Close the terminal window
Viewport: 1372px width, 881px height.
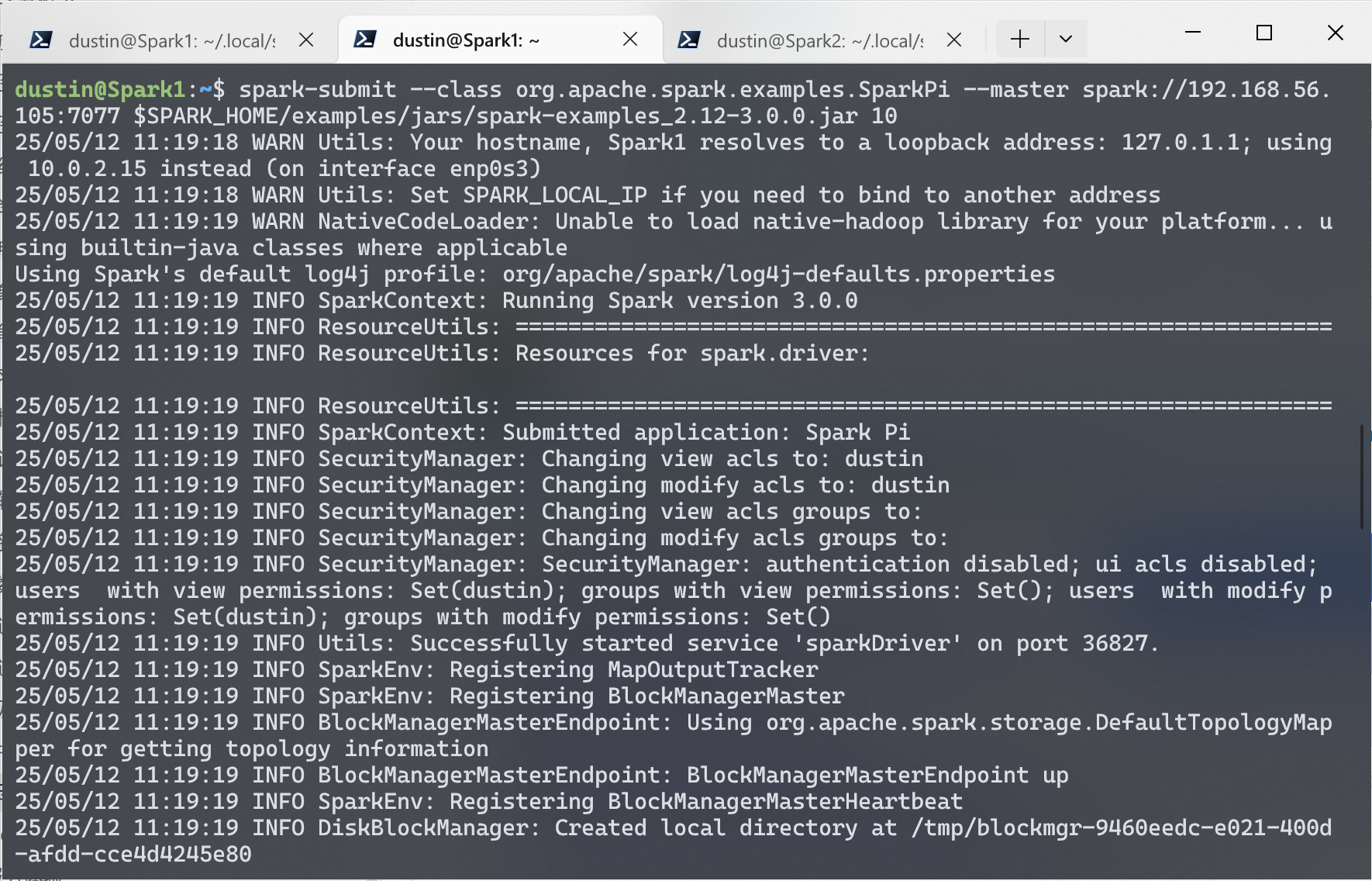click(x=1335, y=33)
